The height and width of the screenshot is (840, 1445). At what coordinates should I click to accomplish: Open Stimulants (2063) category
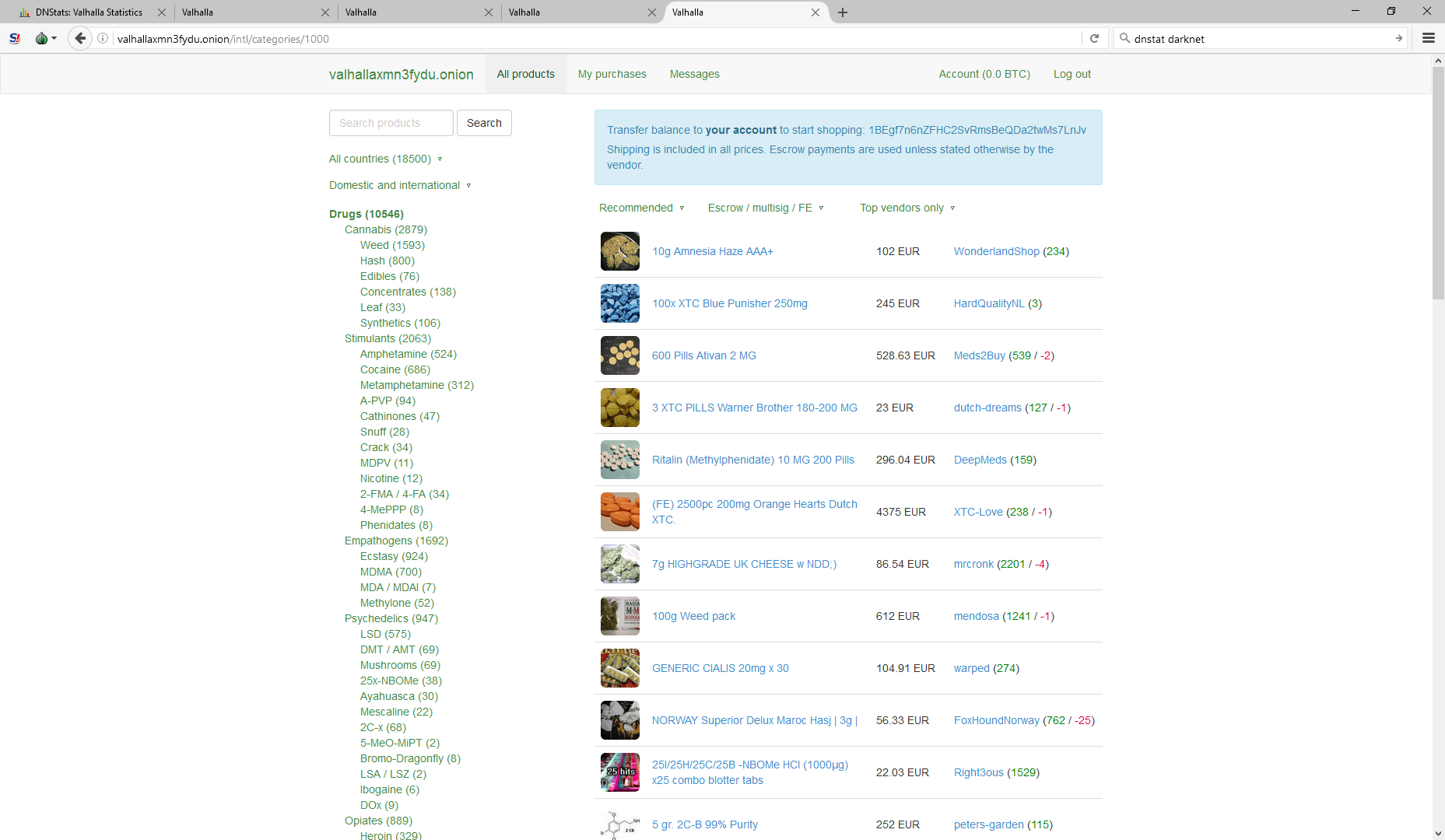[388, 338]
